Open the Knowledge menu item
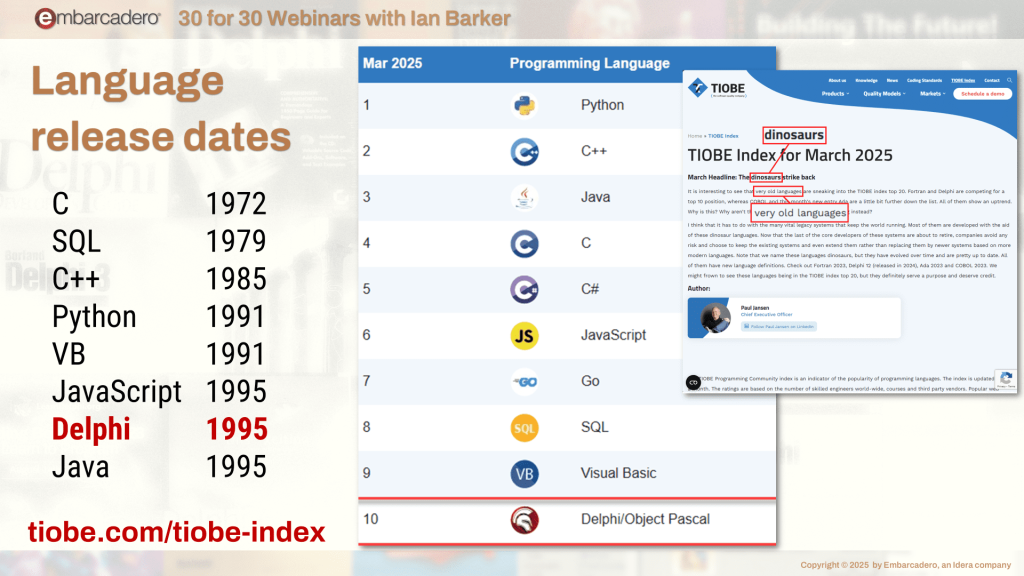1024x576 pixels. coord(867,80)
